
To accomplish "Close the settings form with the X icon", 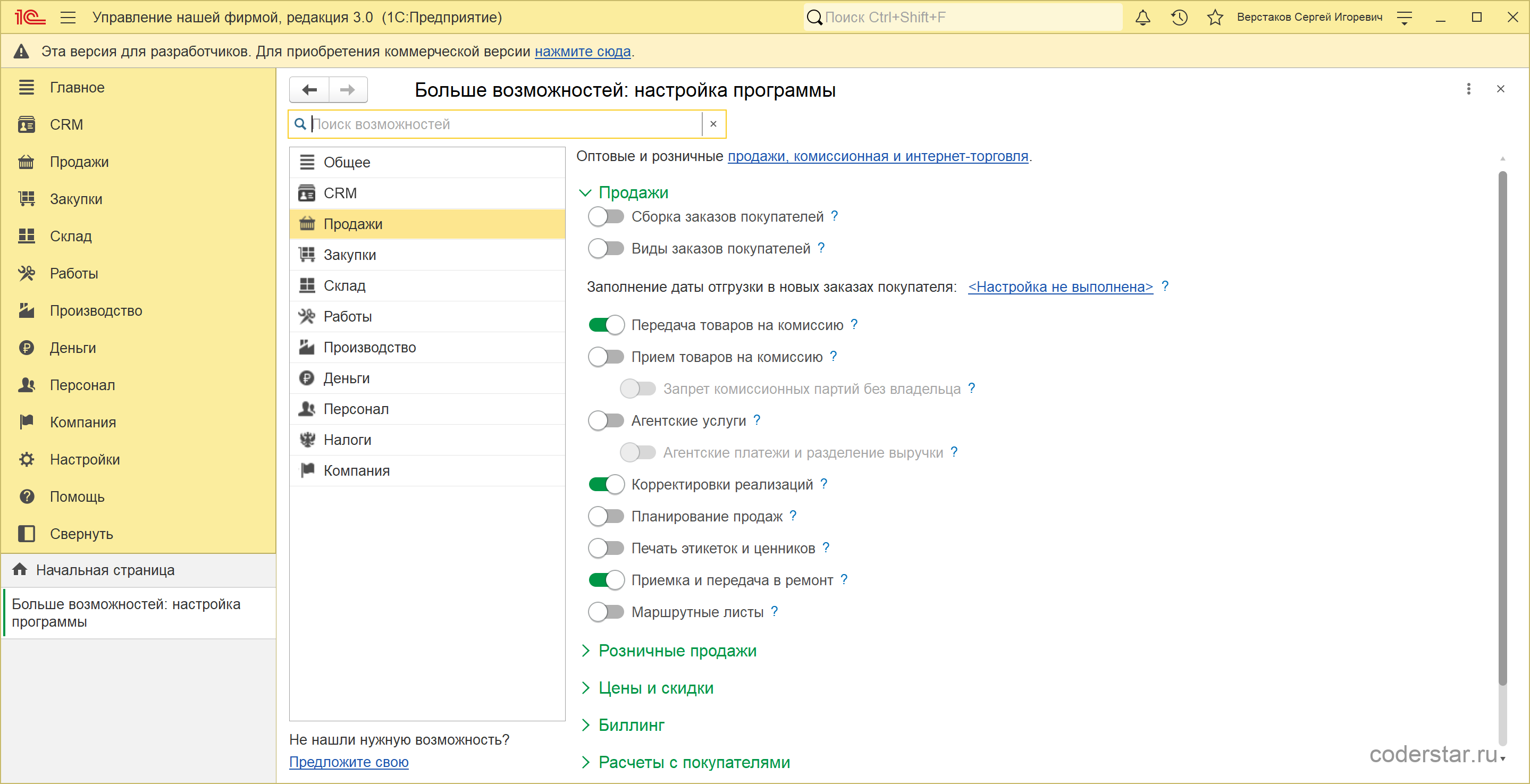I will point(1501,89).
